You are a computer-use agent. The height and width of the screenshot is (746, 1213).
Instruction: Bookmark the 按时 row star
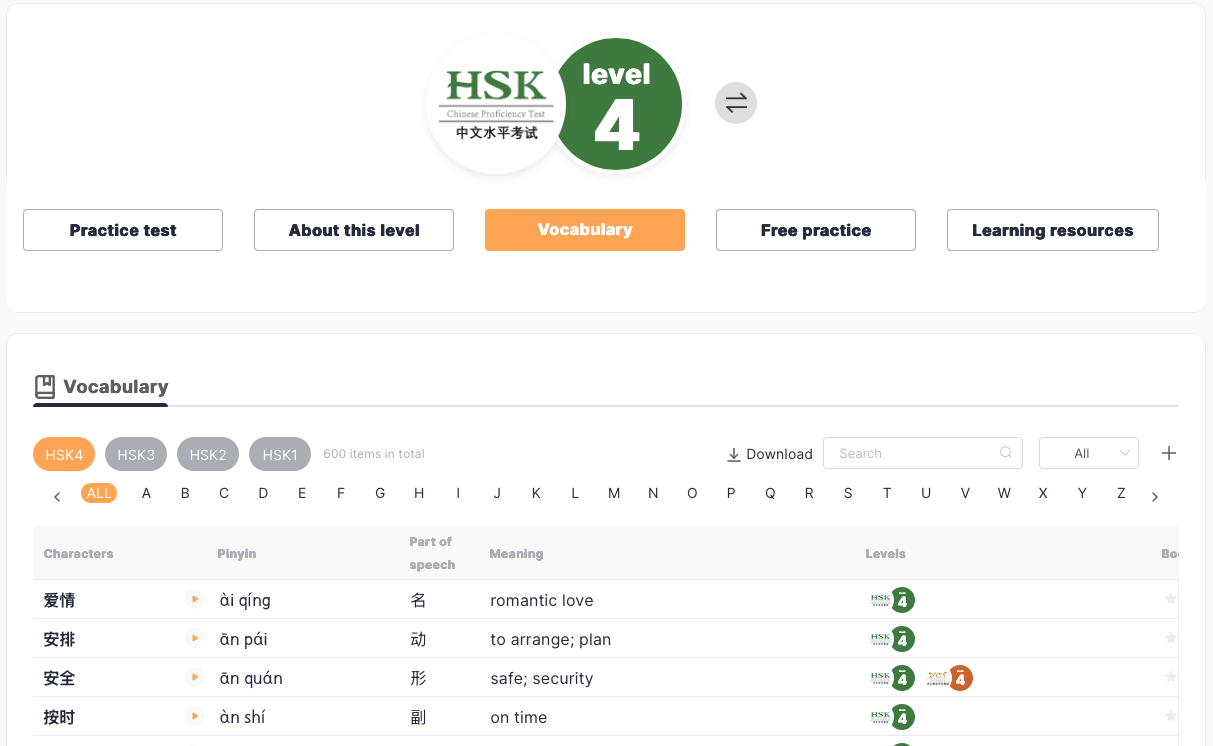1170,716
